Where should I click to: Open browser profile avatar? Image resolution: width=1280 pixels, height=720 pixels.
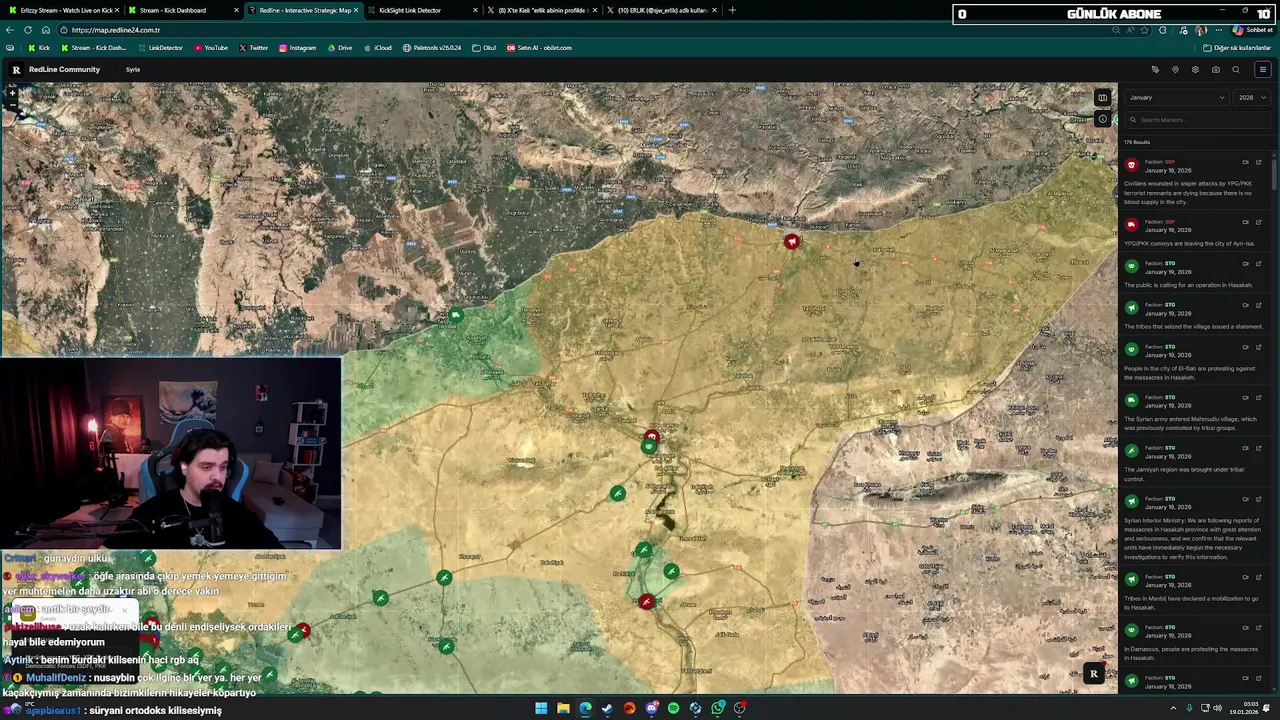pyautogui.click(x=1200, y=30)
